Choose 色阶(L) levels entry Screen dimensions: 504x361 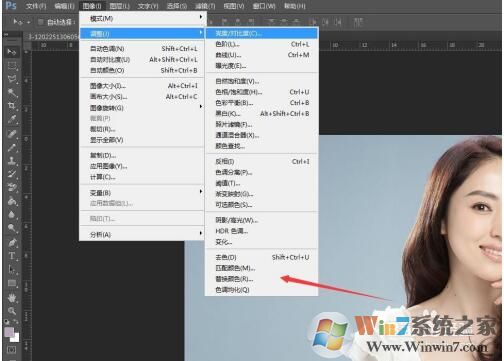[x=262, y=44]
